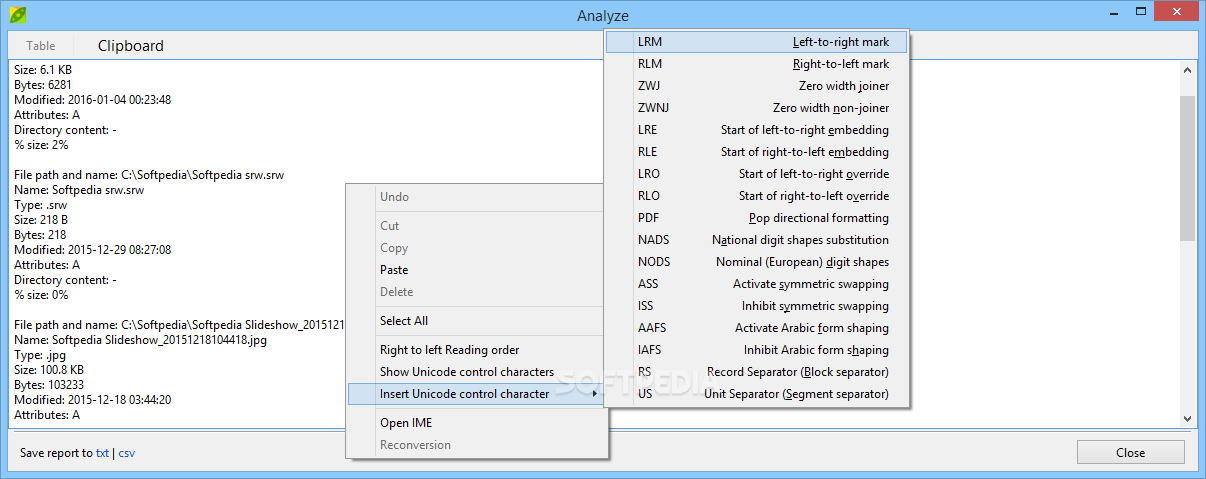Click text 'Modified: 2015-12-18 03:44:20'
This screenshot has height=479, width=1206.
coord(92,400)
